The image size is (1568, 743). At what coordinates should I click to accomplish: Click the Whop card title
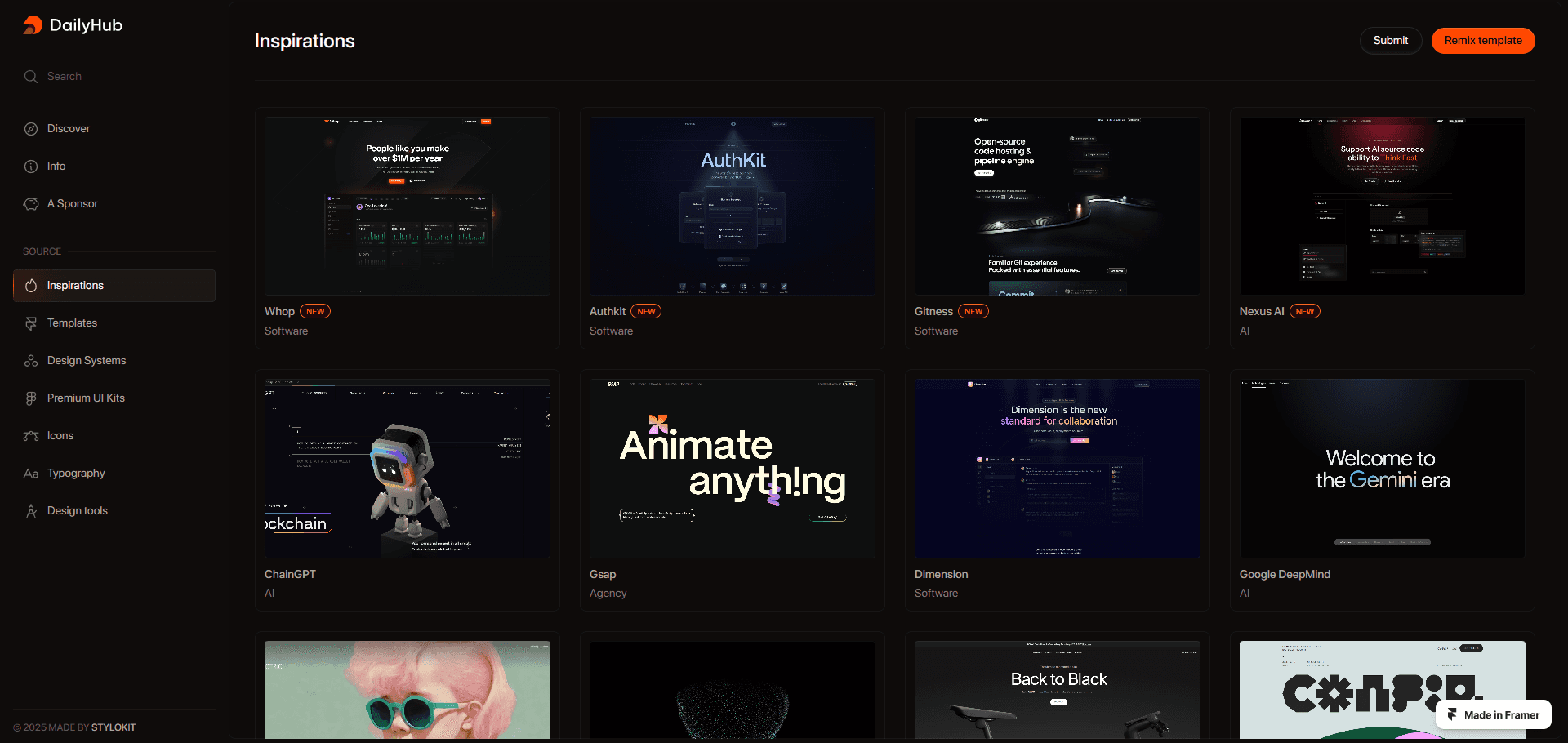coord(279,312)
